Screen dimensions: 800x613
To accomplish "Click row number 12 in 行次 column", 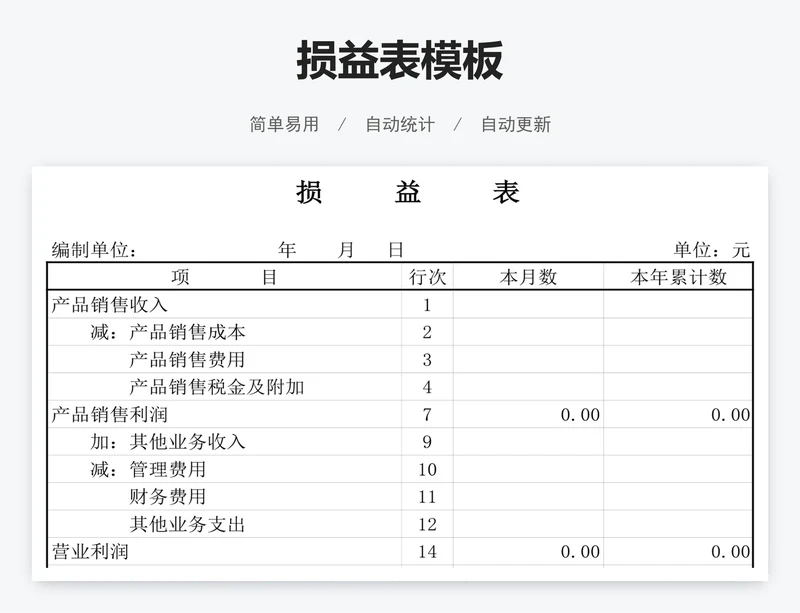I will click(428, 524).
